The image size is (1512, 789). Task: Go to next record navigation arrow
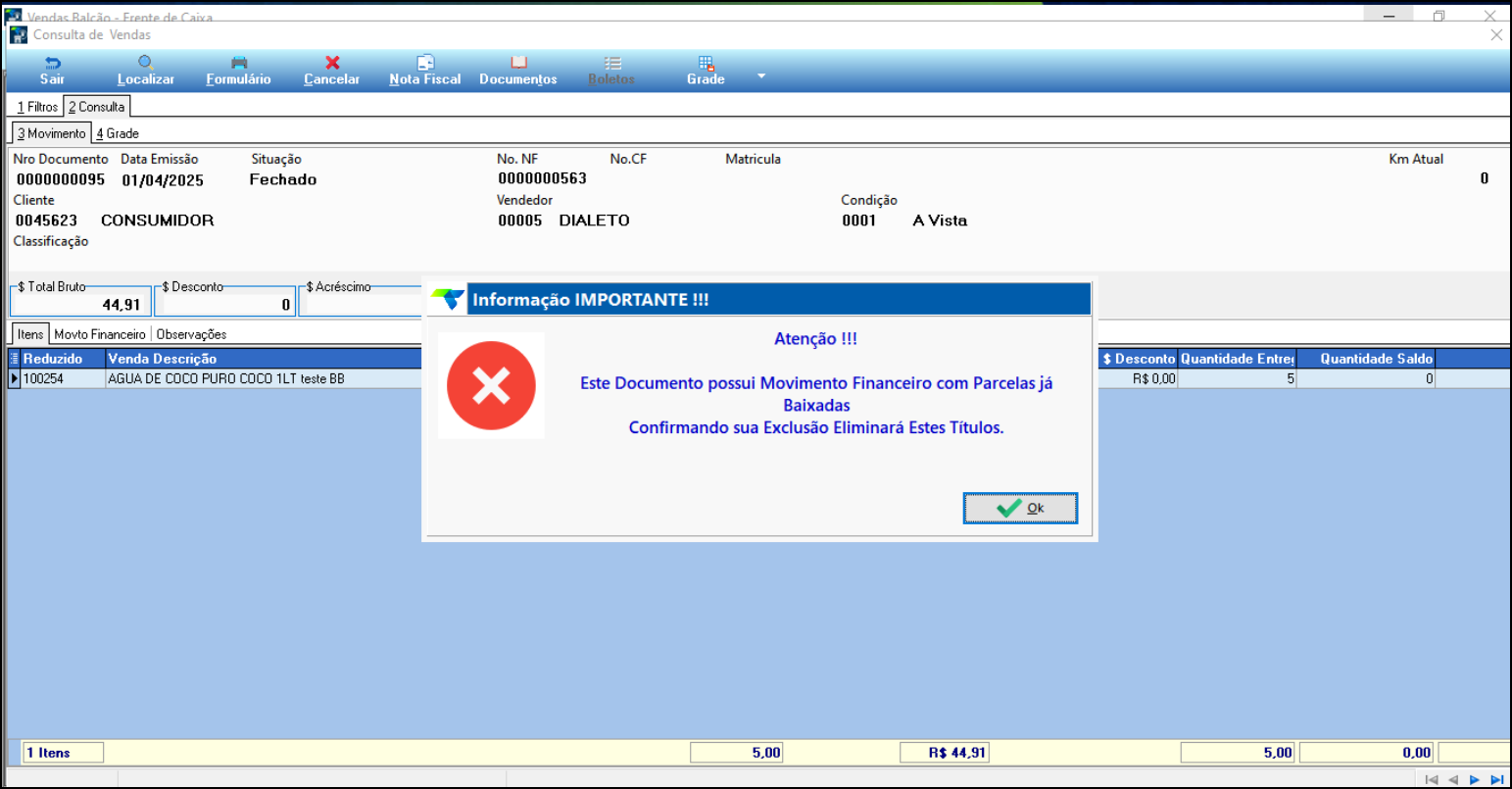[x=1475, y=780]
